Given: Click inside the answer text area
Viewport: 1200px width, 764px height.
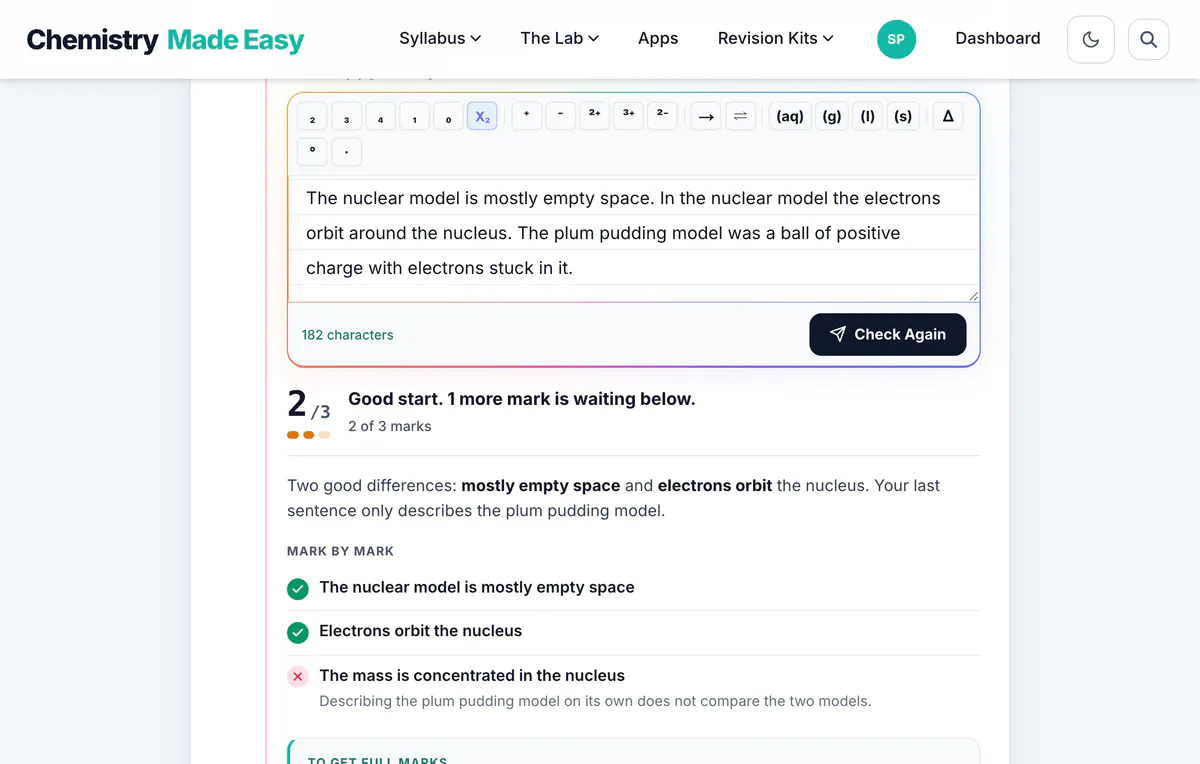Looking at the screenshot, I should 634,241.
